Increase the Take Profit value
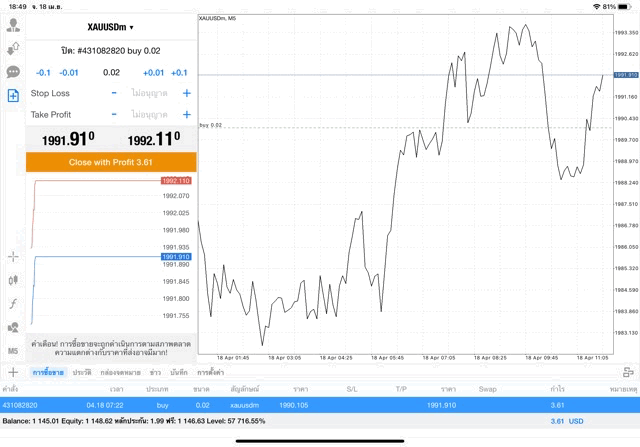This screenshot has height=447, width=640. 187,114
